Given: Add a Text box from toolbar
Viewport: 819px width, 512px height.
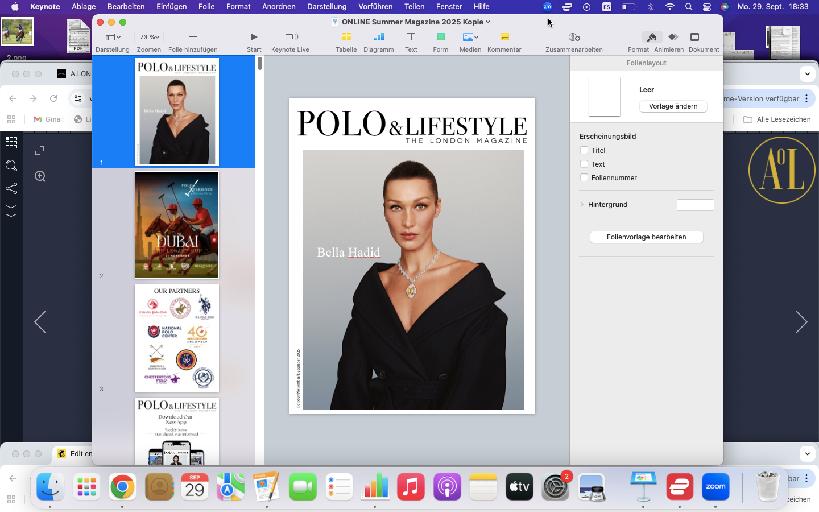Looking at the screenshot, I should pyautogui.click(x=411, y=37).
